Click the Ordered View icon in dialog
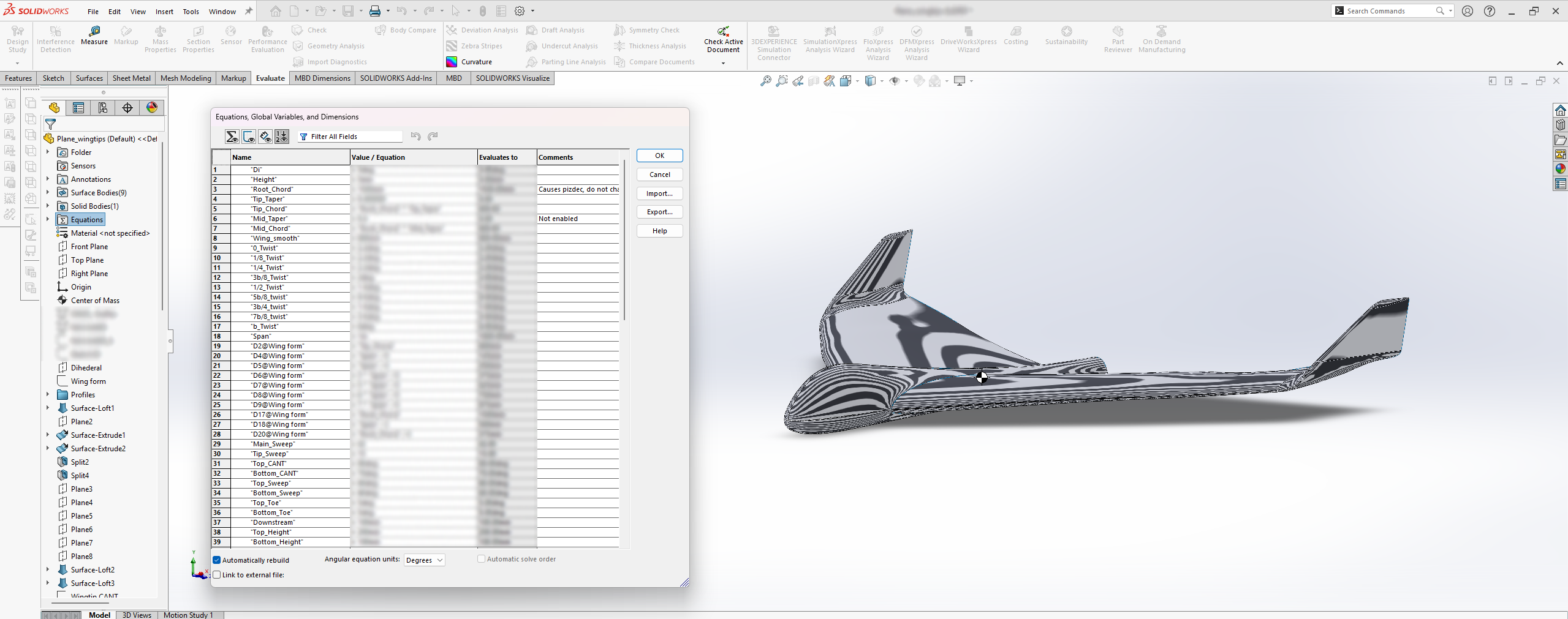Image resolution: width=1568 pixels, height=619 pixels. point(281,137)
